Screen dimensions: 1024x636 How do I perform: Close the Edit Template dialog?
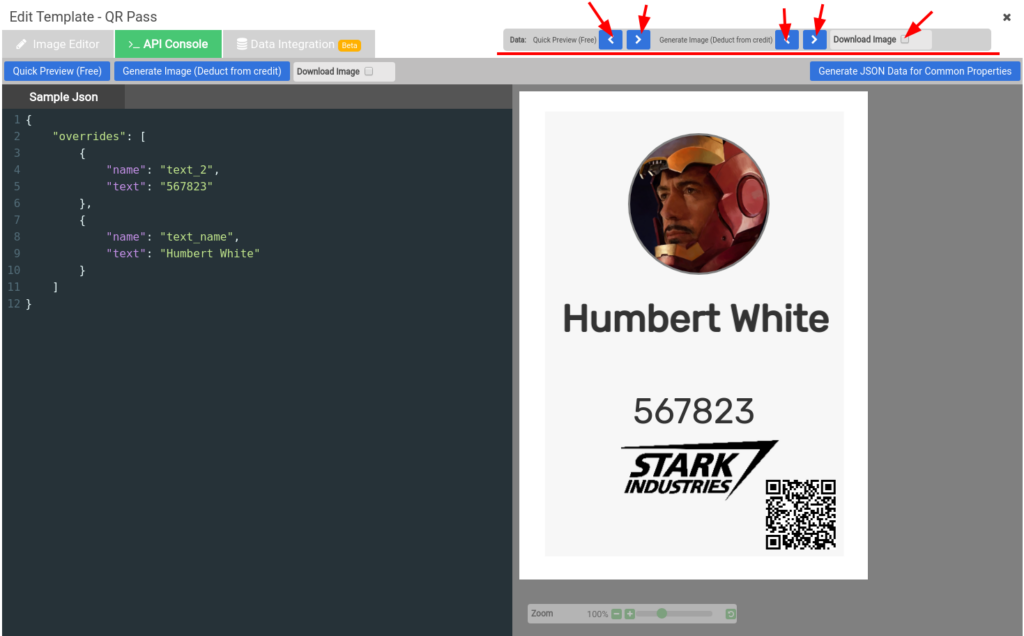[1006, 18]
